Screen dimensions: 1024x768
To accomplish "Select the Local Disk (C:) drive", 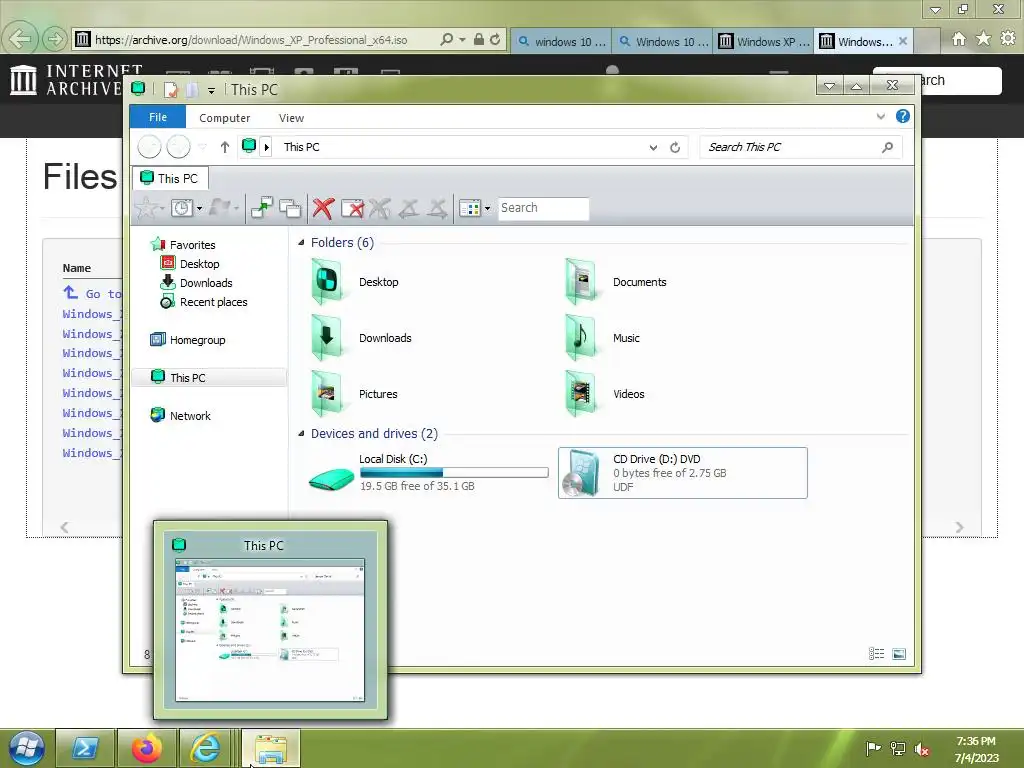I will [428, 473].
